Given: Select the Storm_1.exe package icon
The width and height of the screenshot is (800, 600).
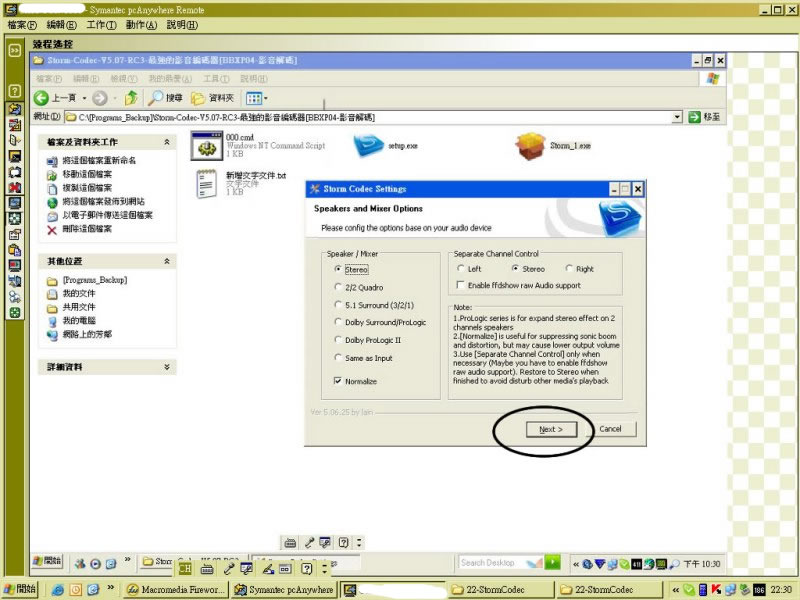Looking at the screenshot, I should [x=531, y=146].
